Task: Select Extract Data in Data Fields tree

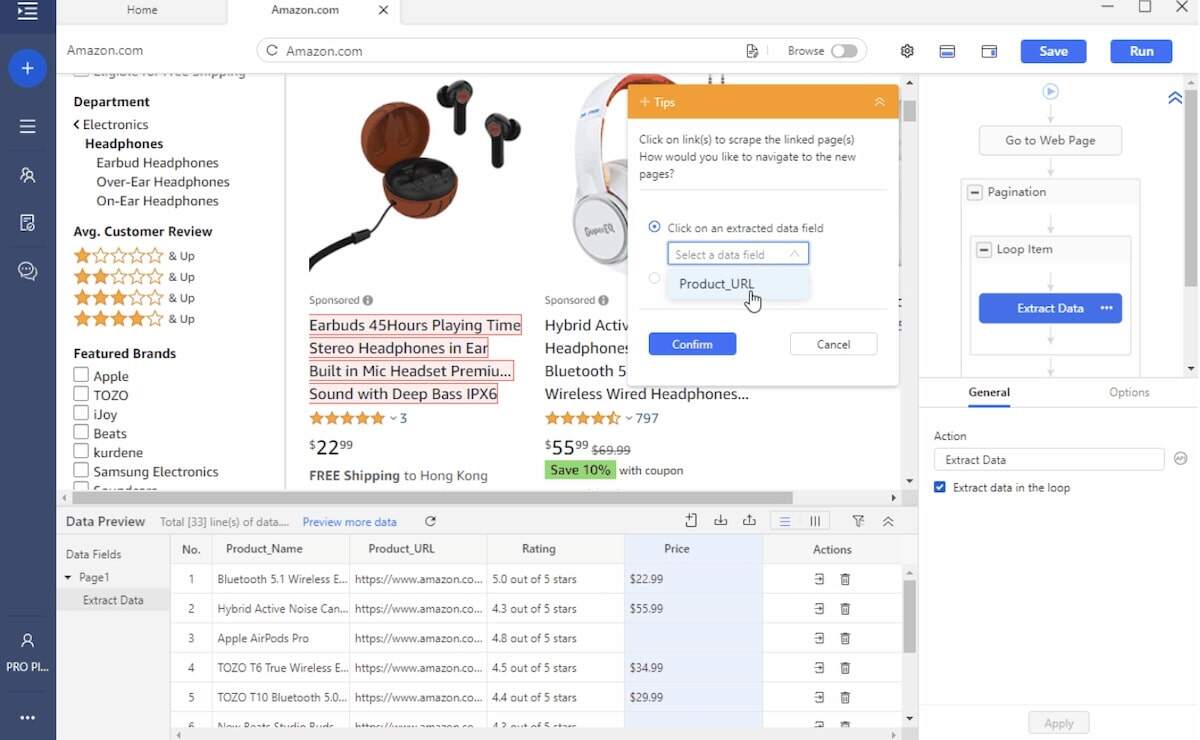Action: [113, 600]
